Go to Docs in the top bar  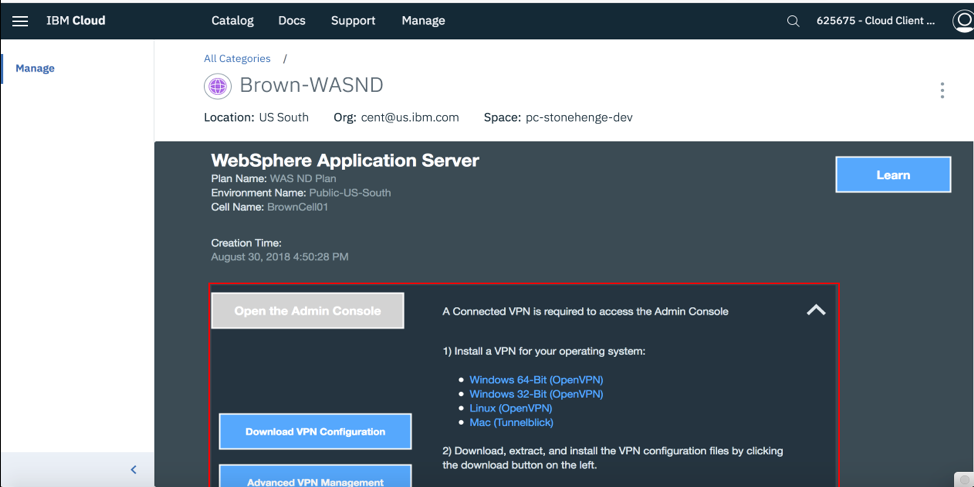pyautogui.click(x=292, y=21)
